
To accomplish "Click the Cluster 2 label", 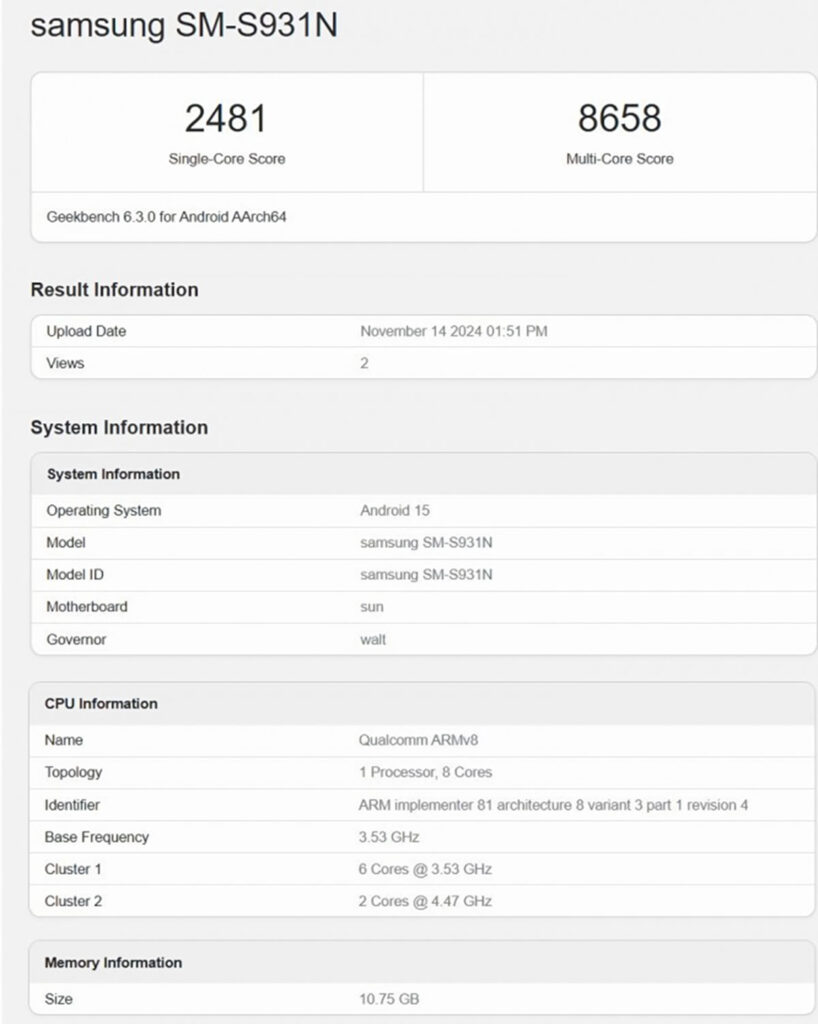I will [x=73, y=901].
